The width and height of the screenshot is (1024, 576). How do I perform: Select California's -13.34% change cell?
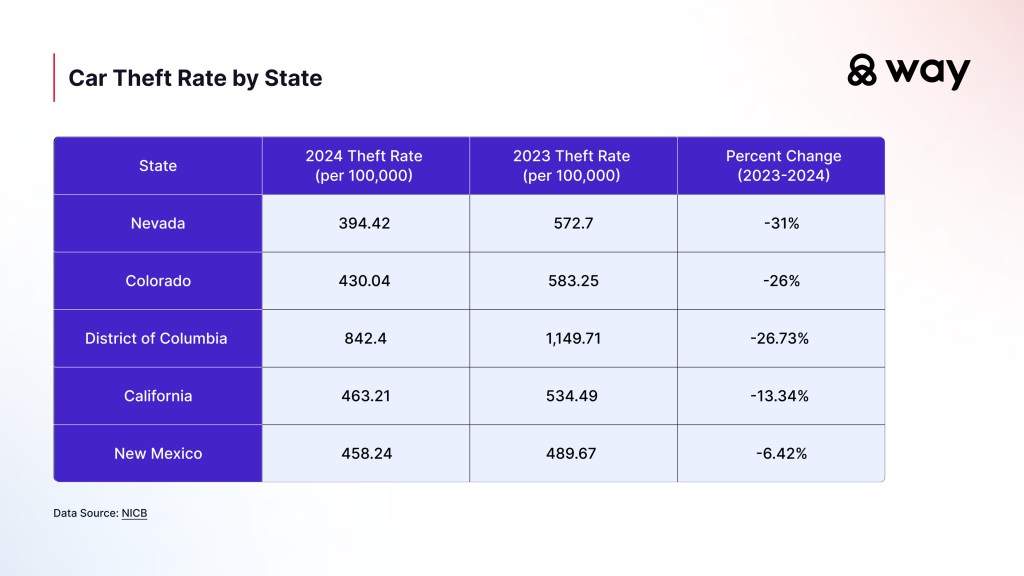(x=782, y=396)
